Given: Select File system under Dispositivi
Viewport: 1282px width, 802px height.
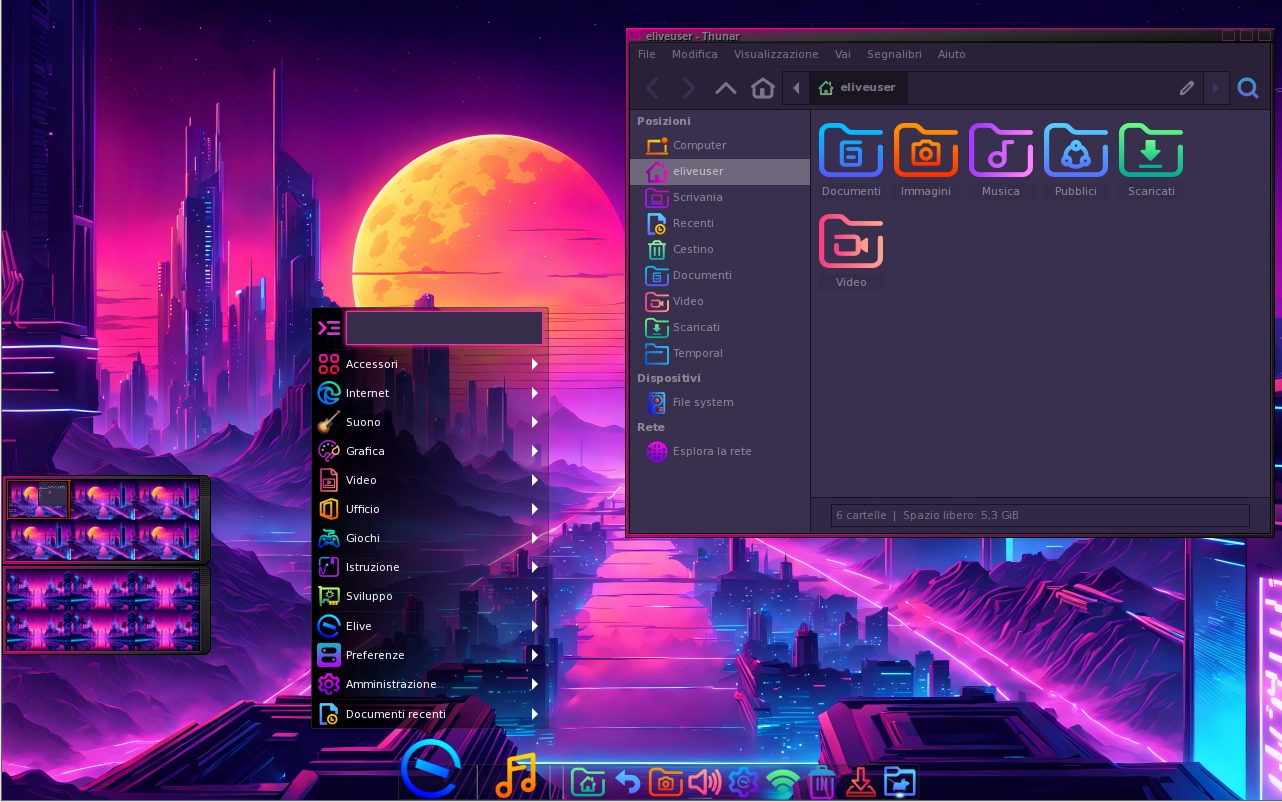Looking at the screenshot, I should (702, 402).
